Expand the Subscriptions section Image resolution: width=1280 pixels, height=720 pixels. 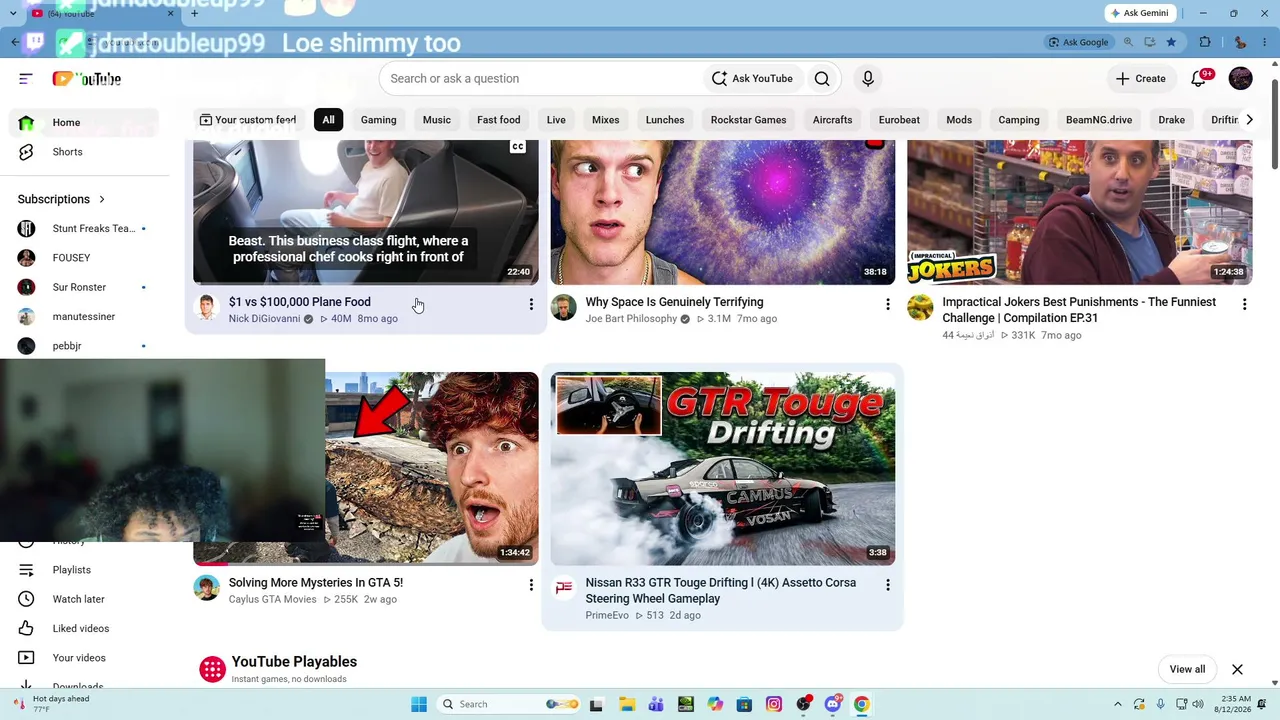[x=61, y=199]
